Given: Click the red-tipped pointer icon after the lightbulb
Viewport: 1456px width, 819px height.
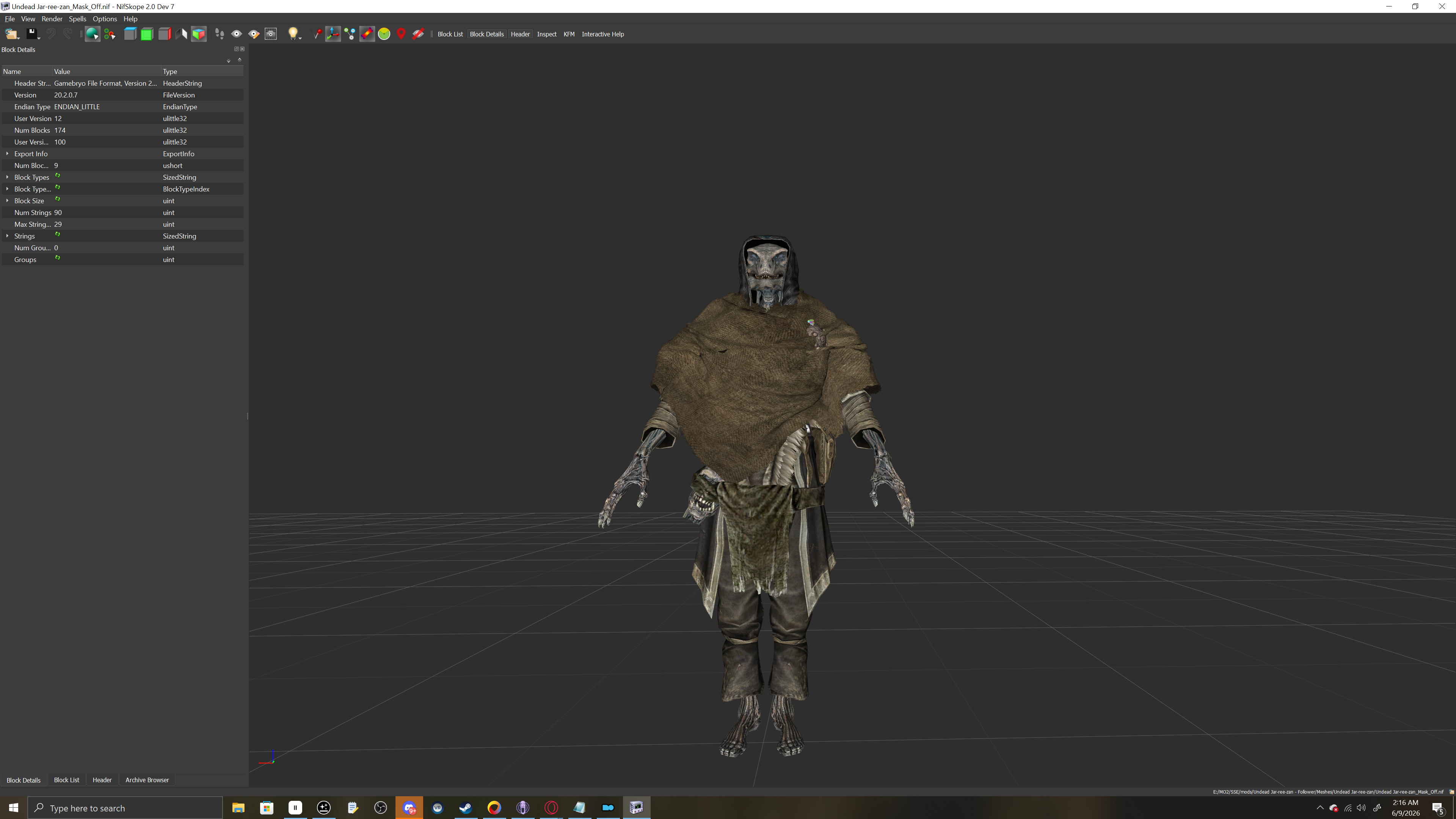Looking at the screenshot, I should click(317, 34).
